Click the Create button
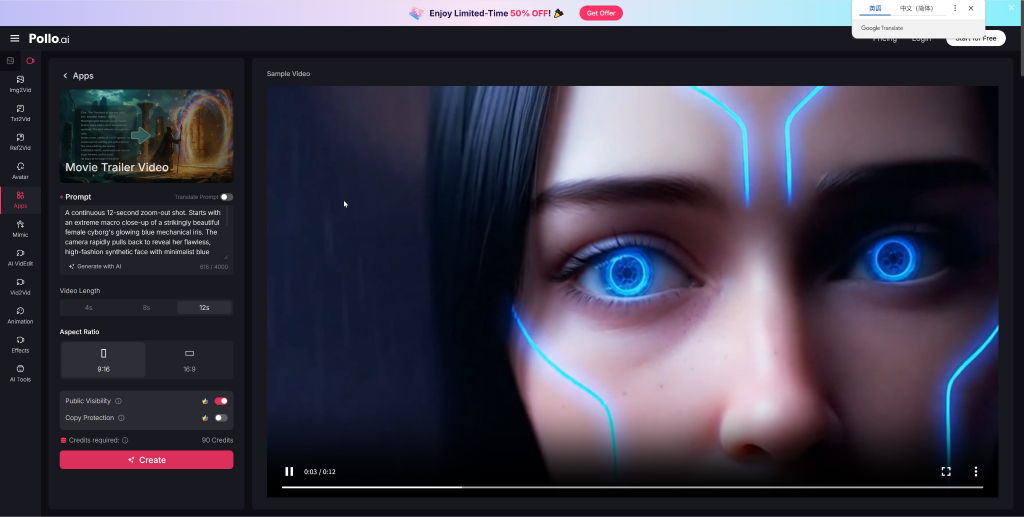Image resolution: width=1024 pixels, height=517 pixels. click(146, 460)
